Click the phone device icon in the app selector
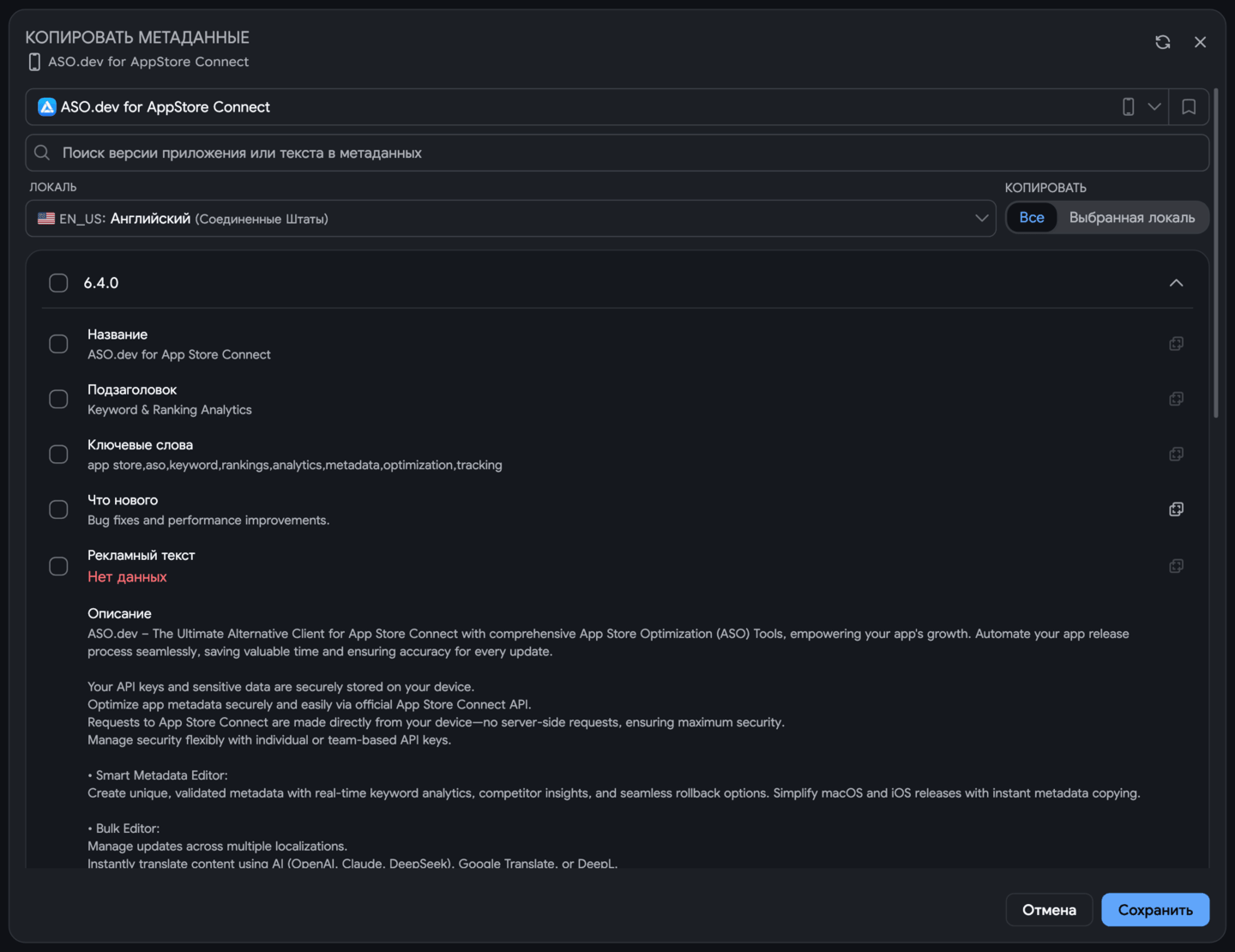The image size is (1235, 952). (x=1129, y=107)
